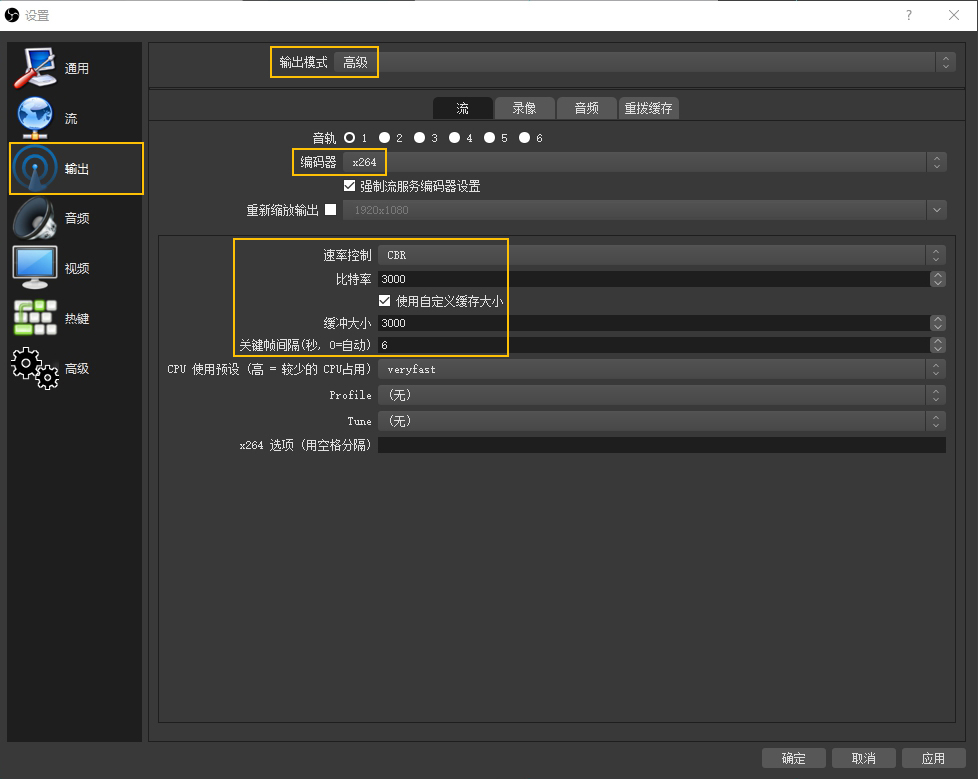Switch to the 流 tab
The image size is (978, 779).
tap(462, 109)
